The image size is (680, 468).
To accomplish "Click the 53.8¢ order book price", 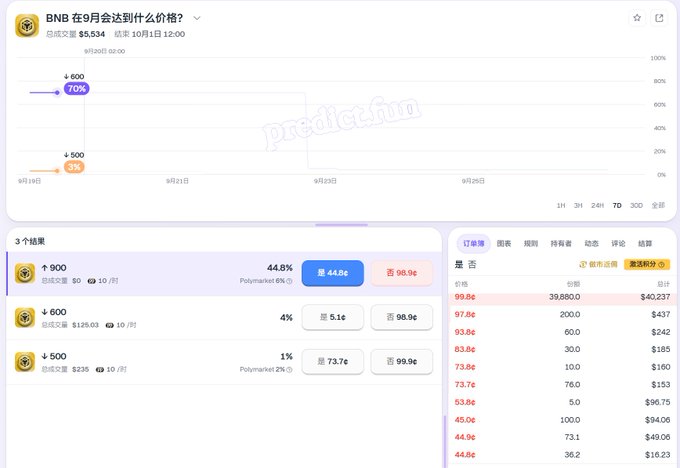I will click(464, 403).
